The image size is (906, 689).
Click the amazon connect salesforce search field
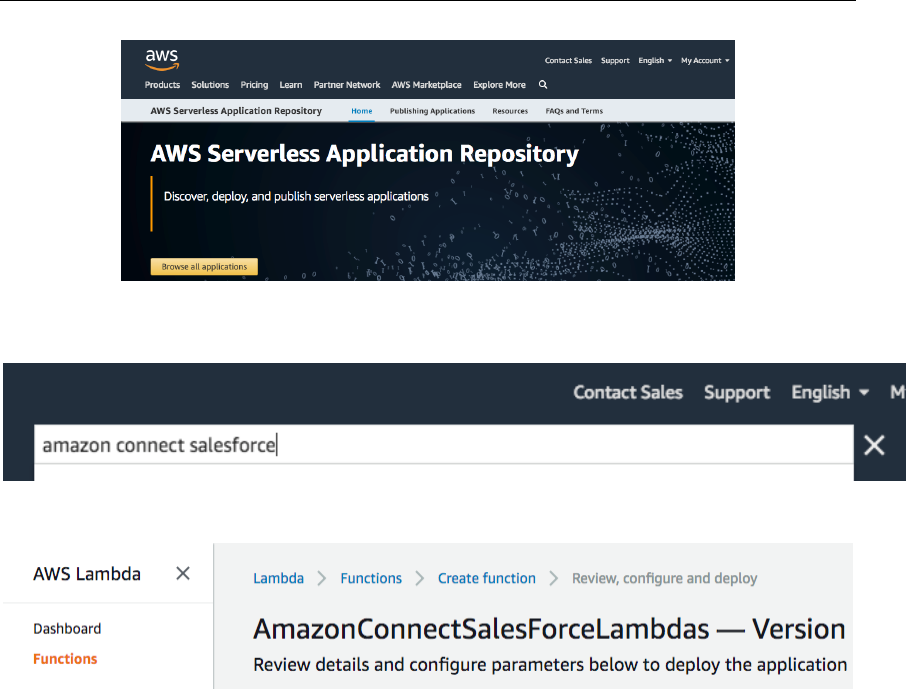point(440,445)
